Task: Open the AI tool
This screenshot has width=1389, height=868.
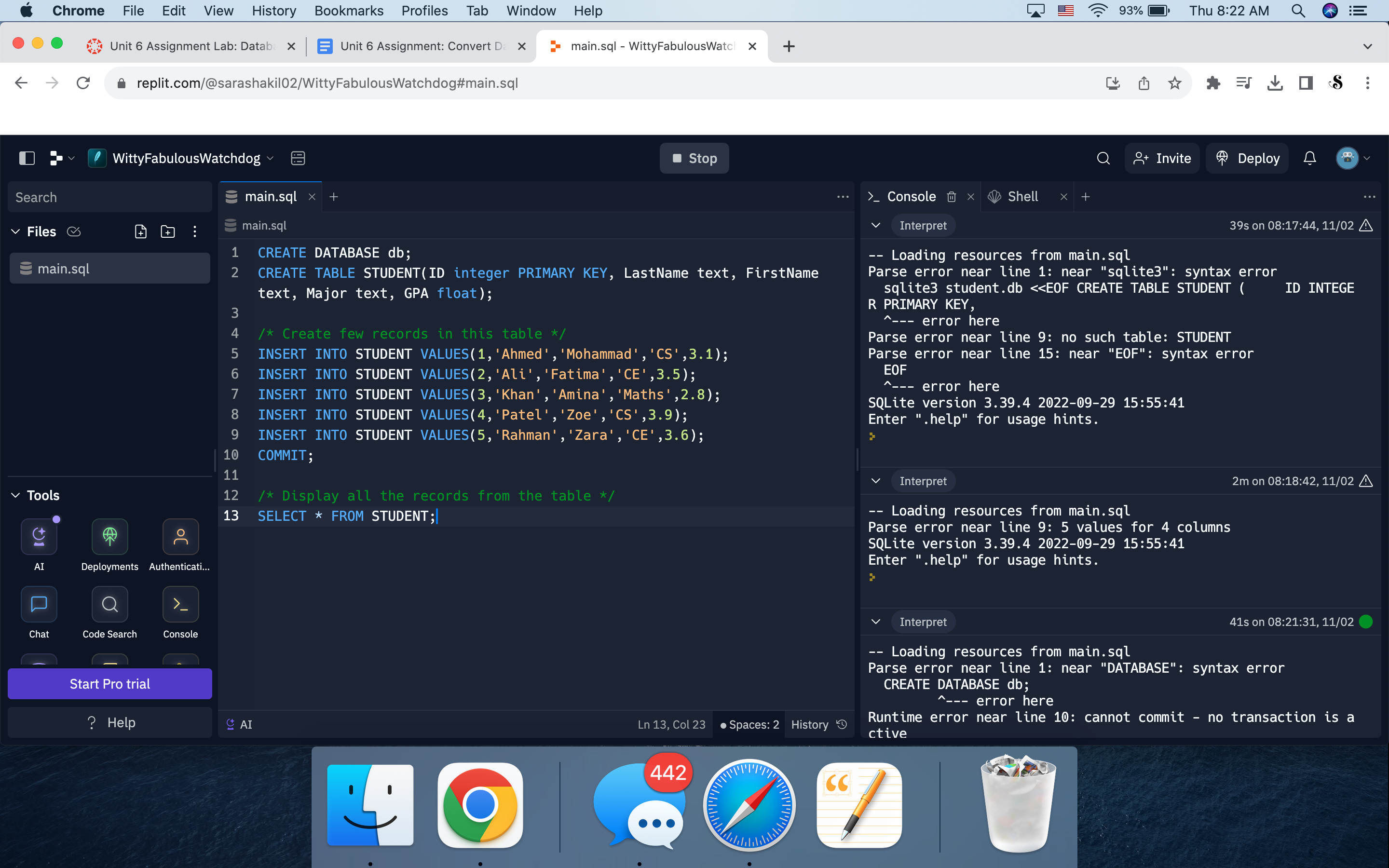Action: coord(39,537)
